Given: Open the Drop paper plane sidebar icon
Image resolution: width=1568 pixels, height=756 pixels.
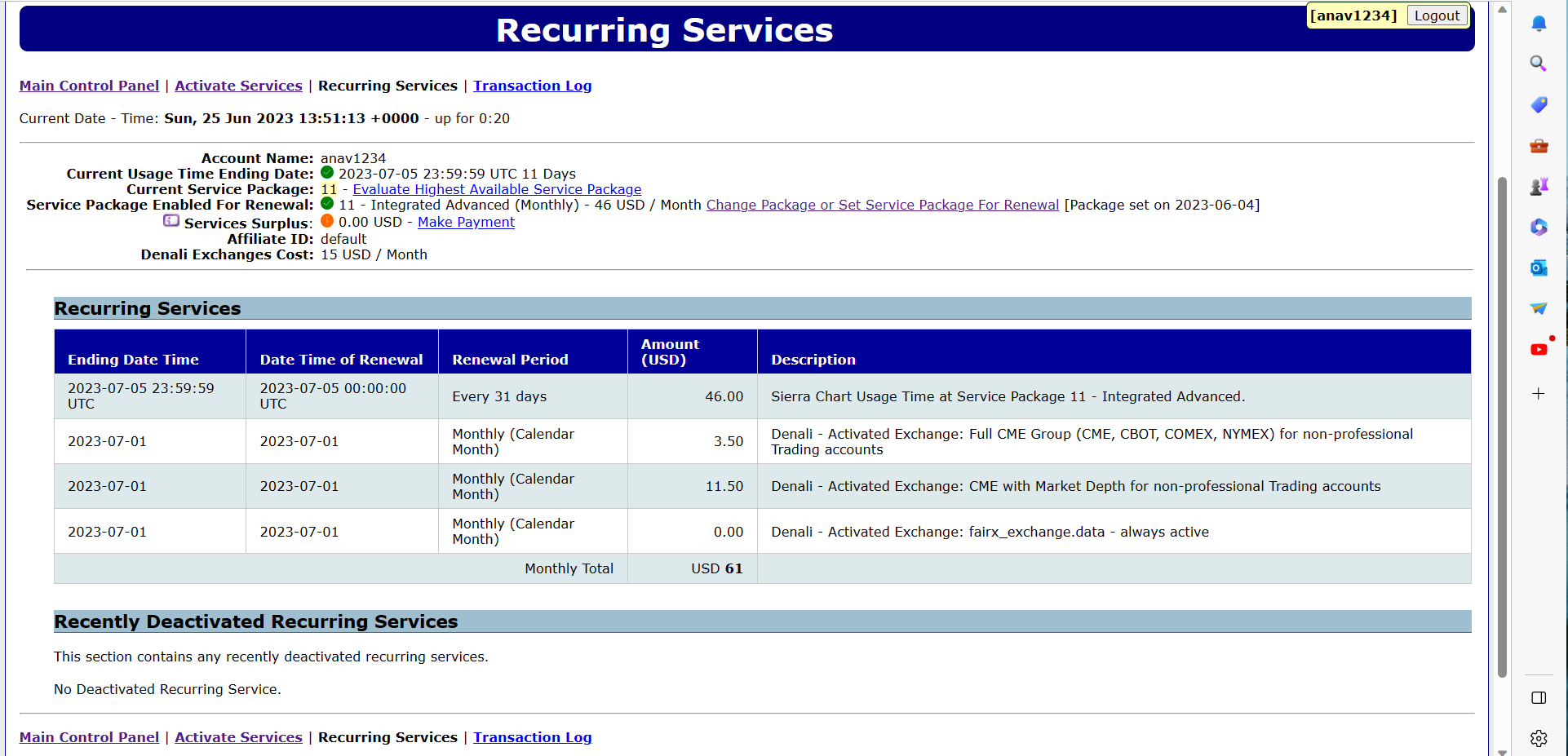Looking at the screenshot, I should [1539, 308].
